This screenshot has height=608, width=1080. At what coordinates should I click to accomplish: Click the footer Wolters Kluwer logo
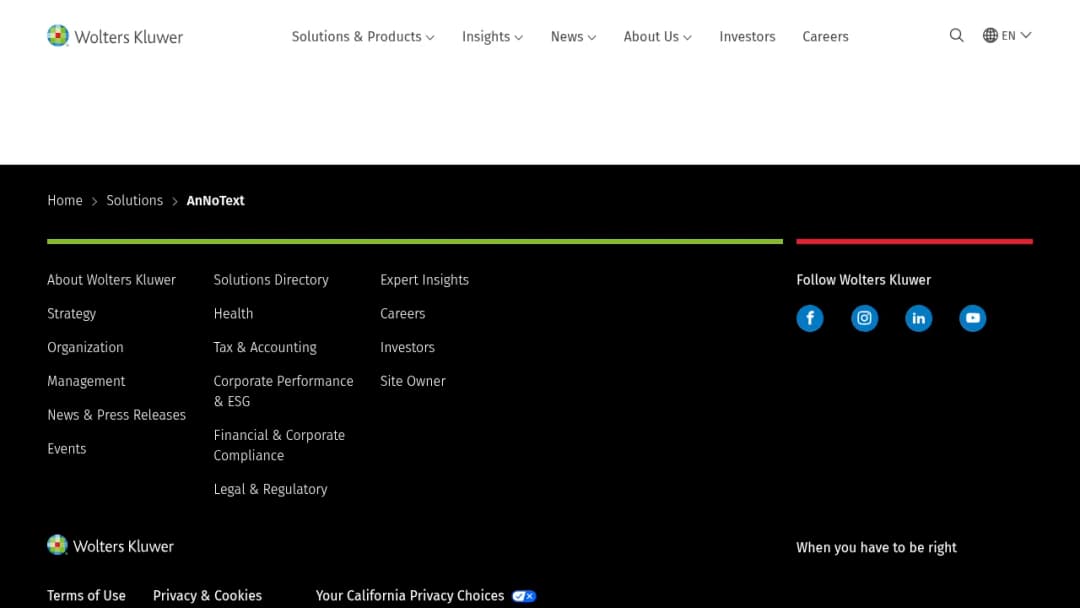pos(110,546)
